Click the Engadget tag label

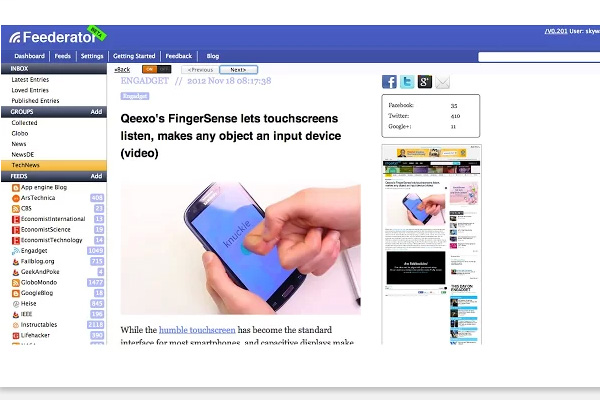(135, 96)
